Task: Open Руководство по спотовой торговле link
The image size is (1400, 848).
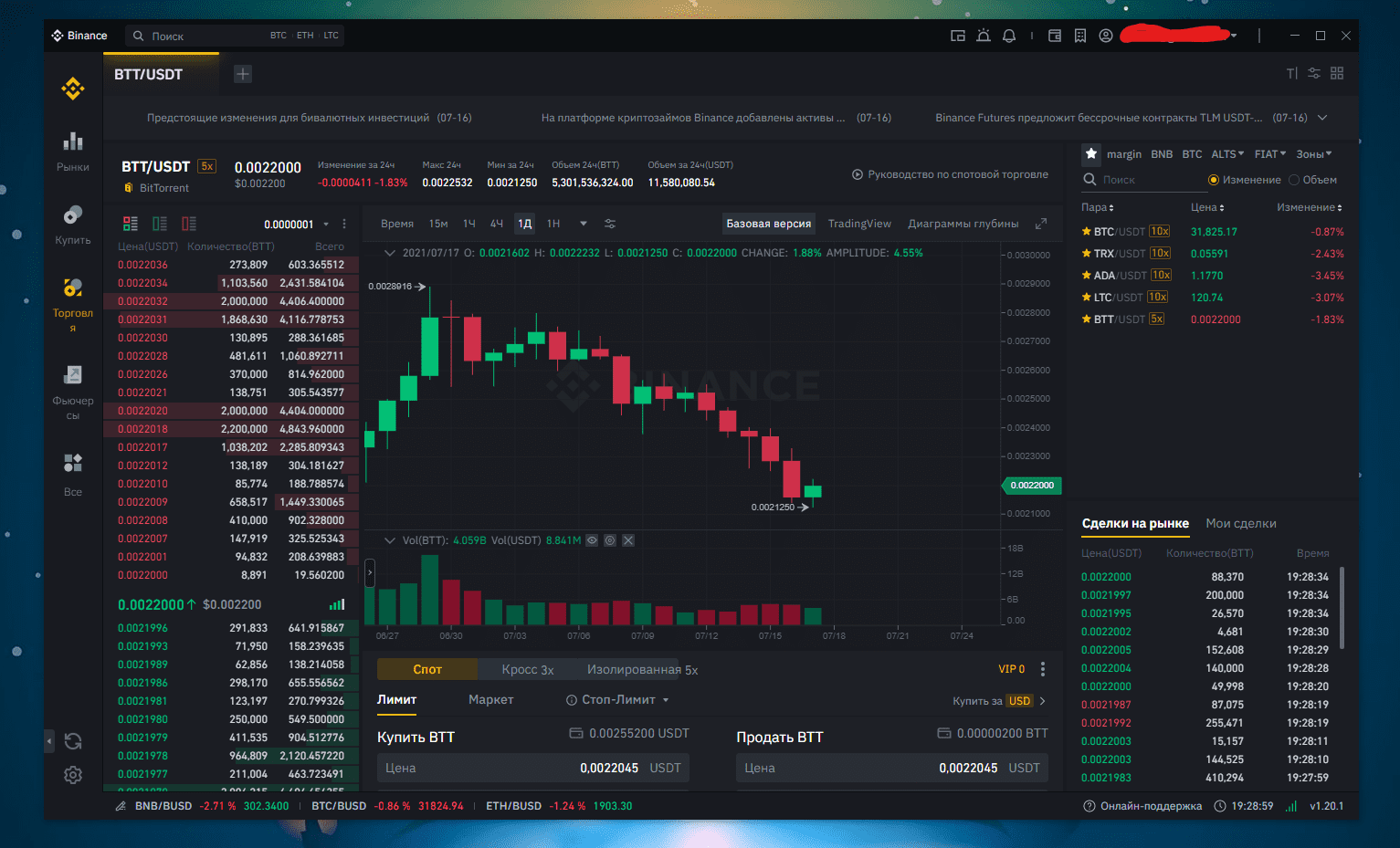Action: pyautogui.click(x=950, y=174)
